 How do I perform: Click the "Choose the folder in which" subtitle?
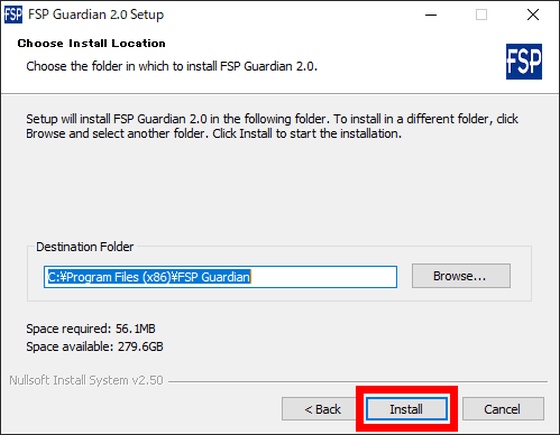172,66
